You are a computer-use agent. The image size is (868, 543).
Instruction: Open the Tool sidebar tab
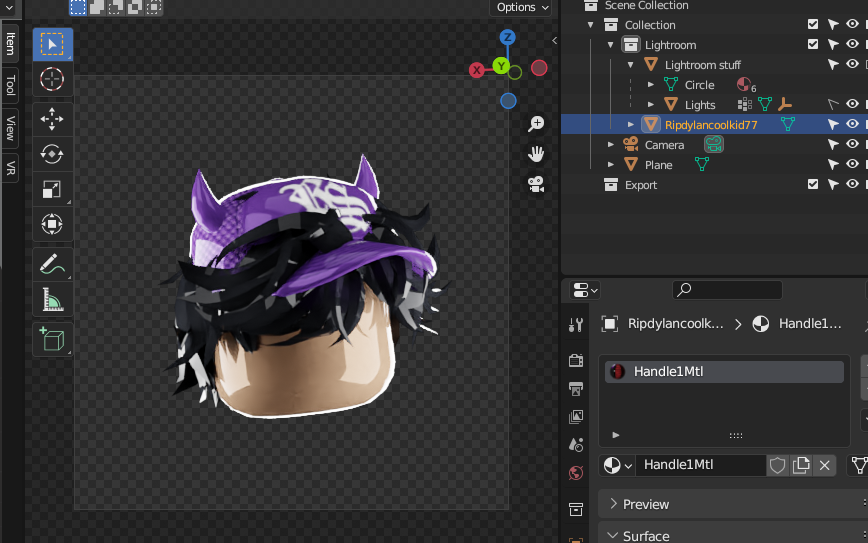(10, 85)
